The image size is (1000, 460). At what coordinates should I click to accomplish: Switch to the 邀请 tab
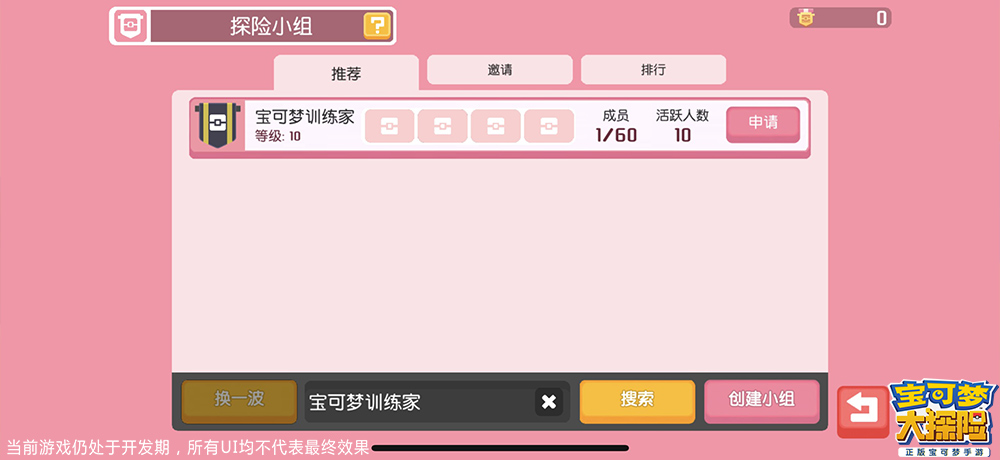click(499, 70)
